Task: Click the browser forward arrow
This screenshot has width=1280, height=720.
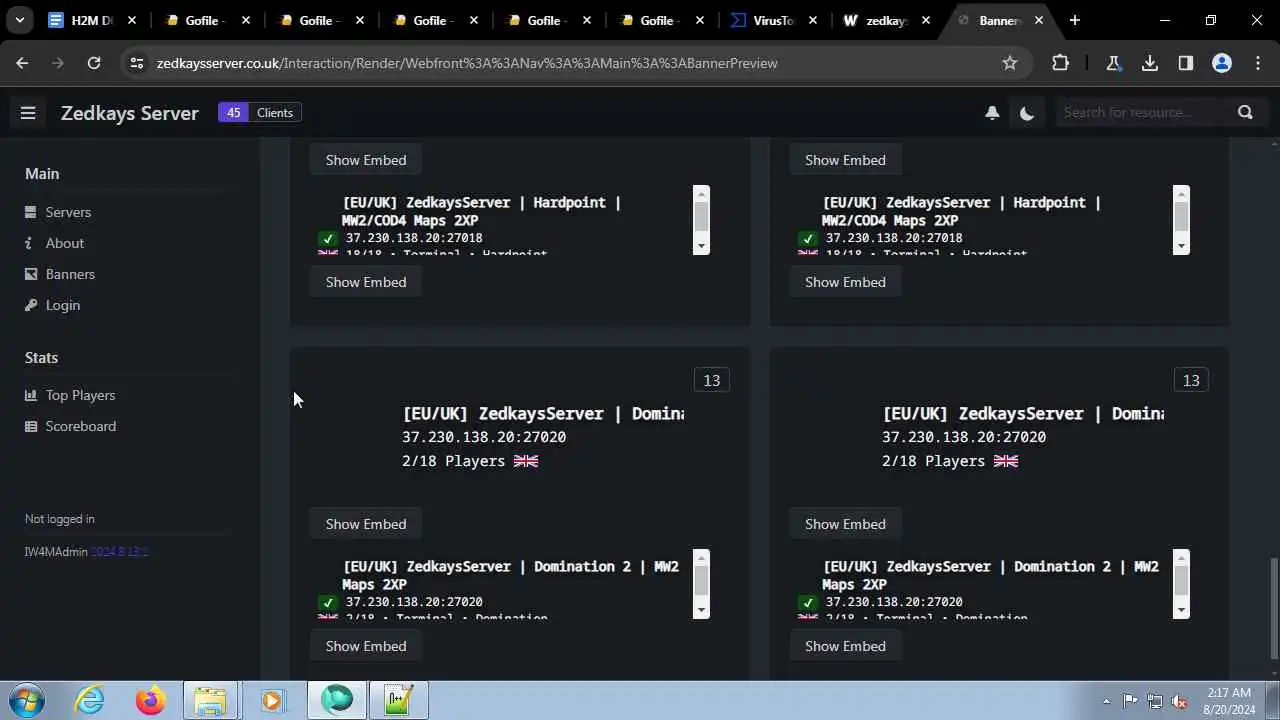Action: 58,63
